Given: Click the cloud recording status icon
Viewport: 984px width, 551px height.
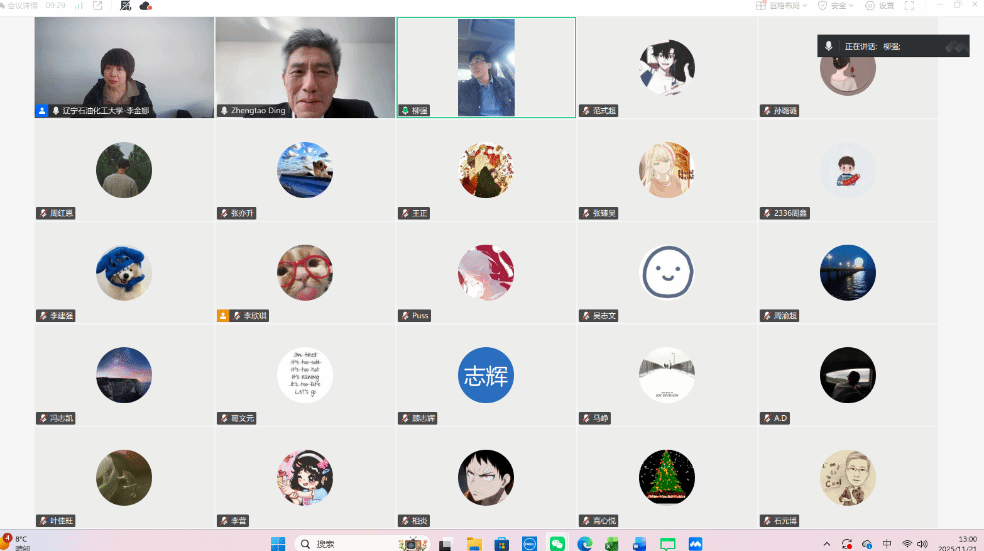Looking at the screenshot, I should pos(146,6).
